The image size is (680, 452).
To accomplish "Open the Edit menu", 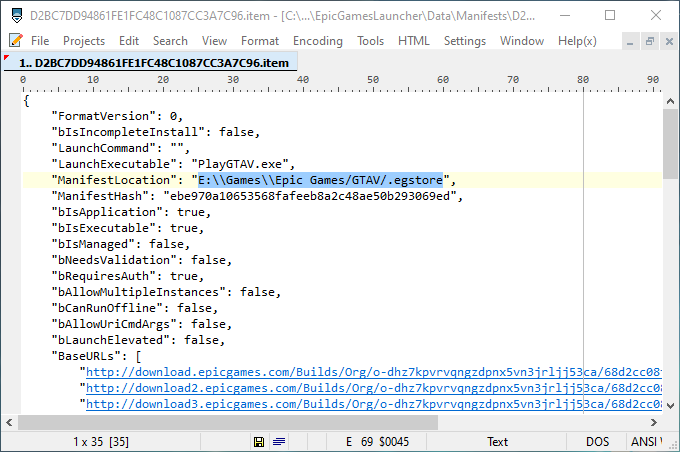I will 129,41.
